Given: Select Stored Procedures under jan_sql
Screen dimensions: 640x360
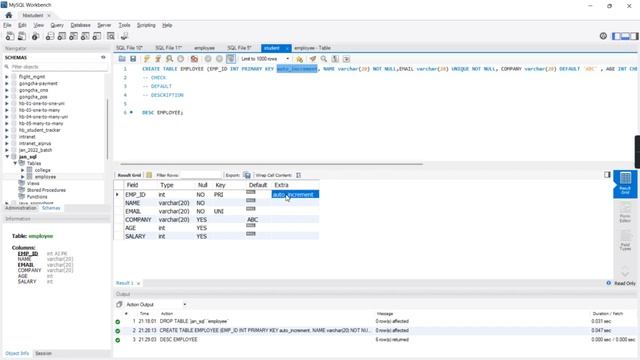Looking at the screenshot, I should (x=46, y=190).
